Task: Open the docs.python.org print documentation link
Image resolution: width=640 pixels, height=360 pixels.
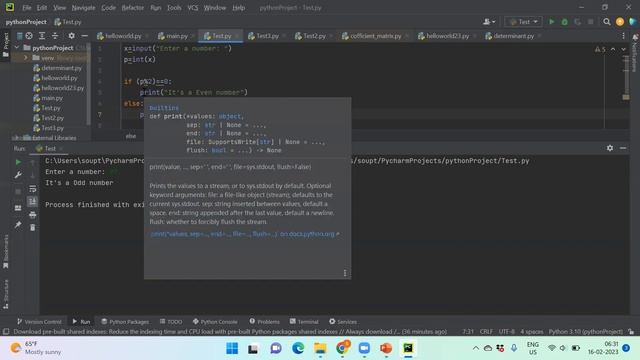Action: pyautogui.click(x=244, y=234)
